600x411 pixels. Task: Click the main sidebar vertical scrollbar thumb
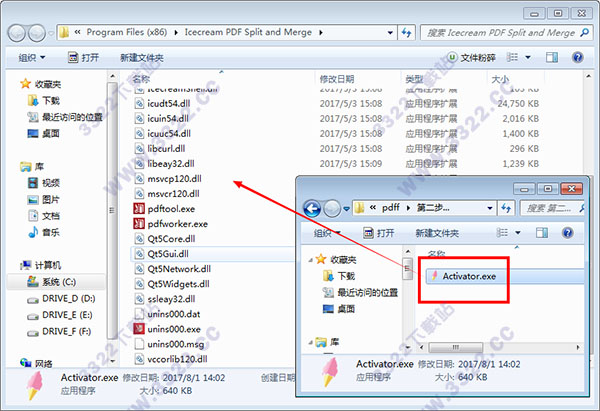coord(112,210)
